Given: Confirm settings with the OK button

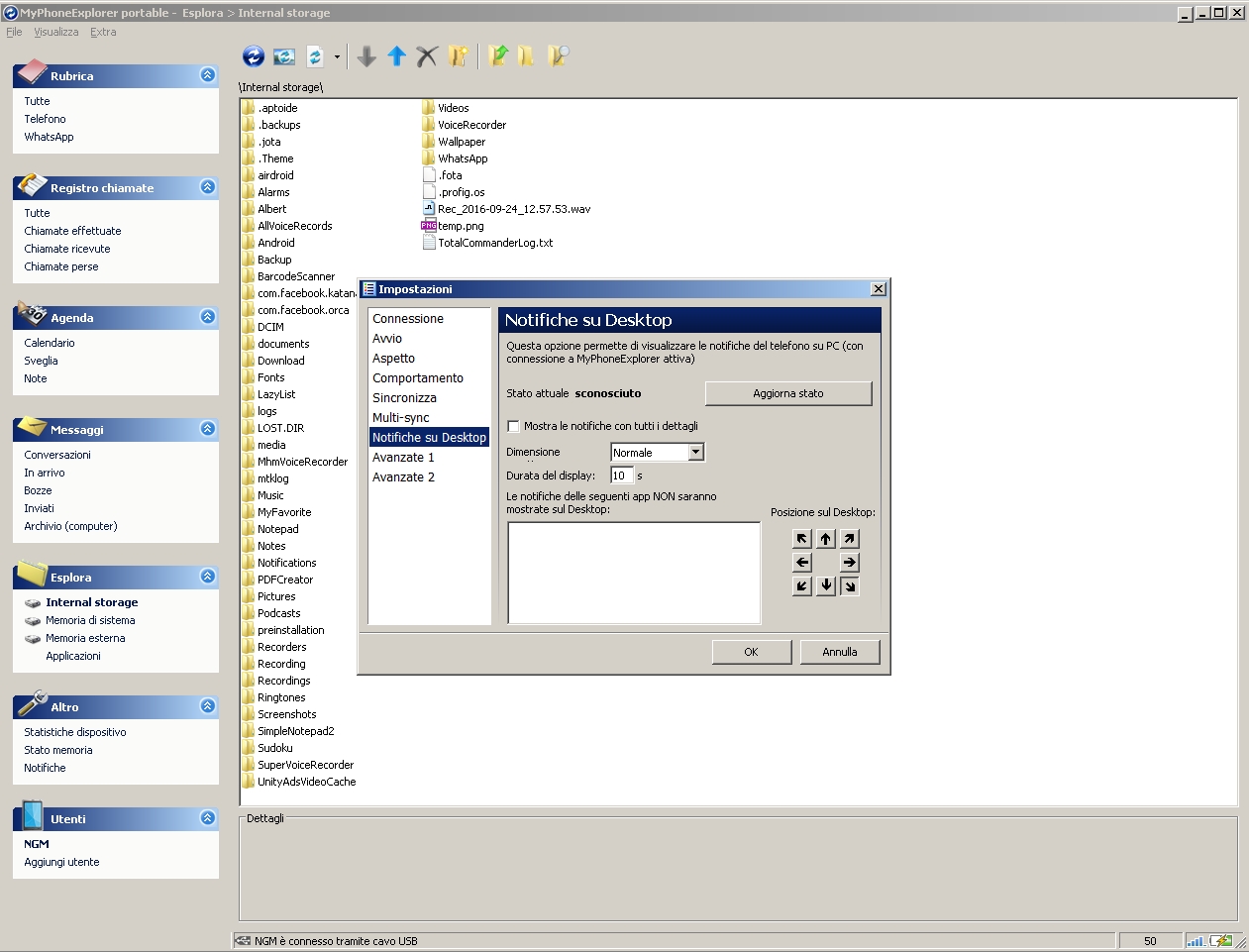Looking at the screenshot, I should (x=752, y=652).
